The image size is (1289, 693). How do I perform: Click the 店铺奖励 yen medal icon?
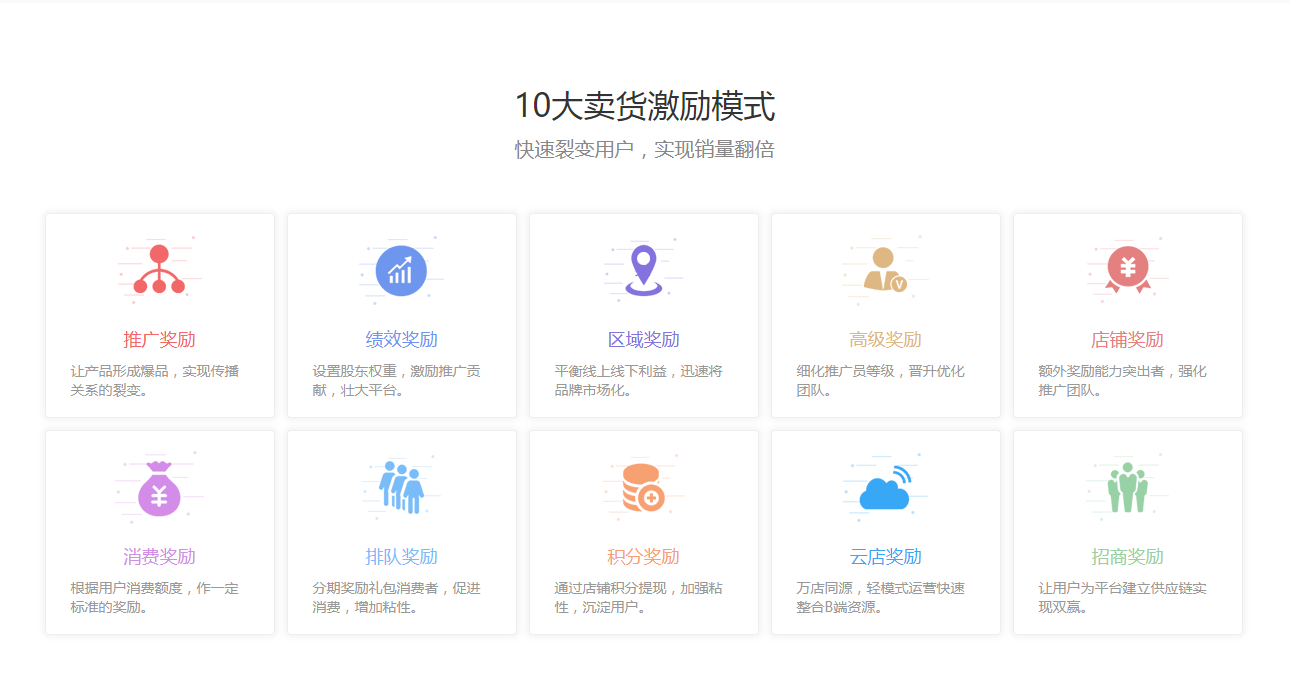tap(1127, 268)
